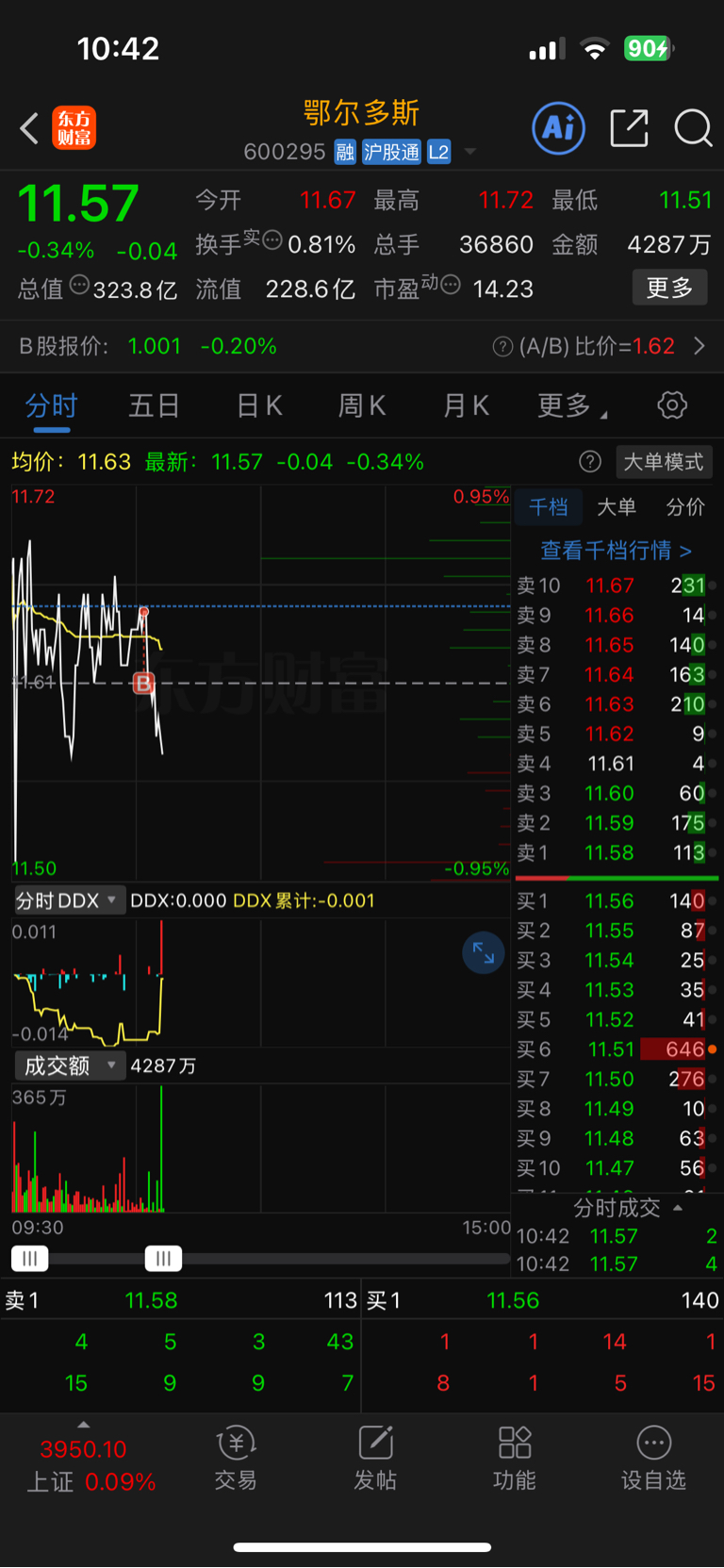Screen dimensions: 724x1568
Task: Select 分价 tab
Action: [685, 507]
